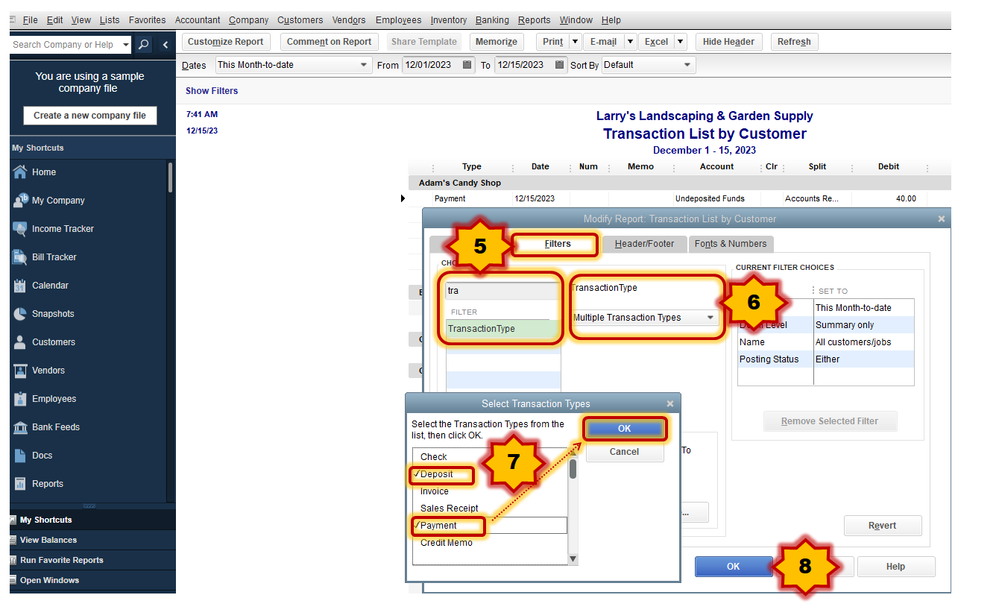Open My Company shortcut icon
This screenshot has height=604, width=999.
(20, 200)
